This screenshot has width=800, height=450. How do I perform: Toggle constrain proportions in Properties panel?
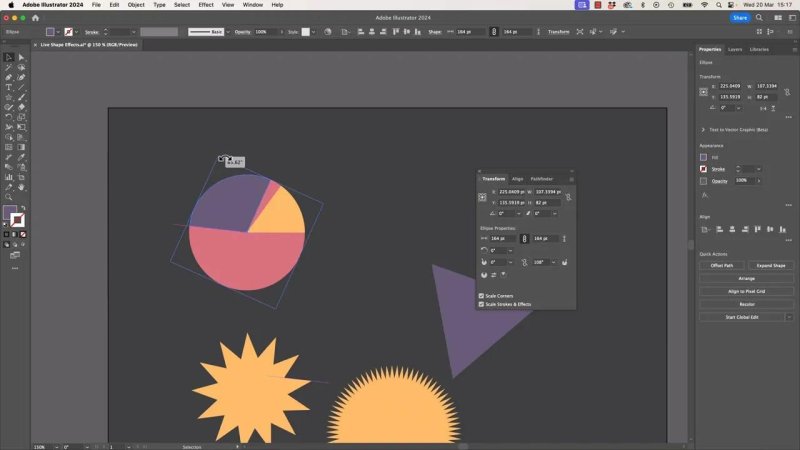coord(787,92)
